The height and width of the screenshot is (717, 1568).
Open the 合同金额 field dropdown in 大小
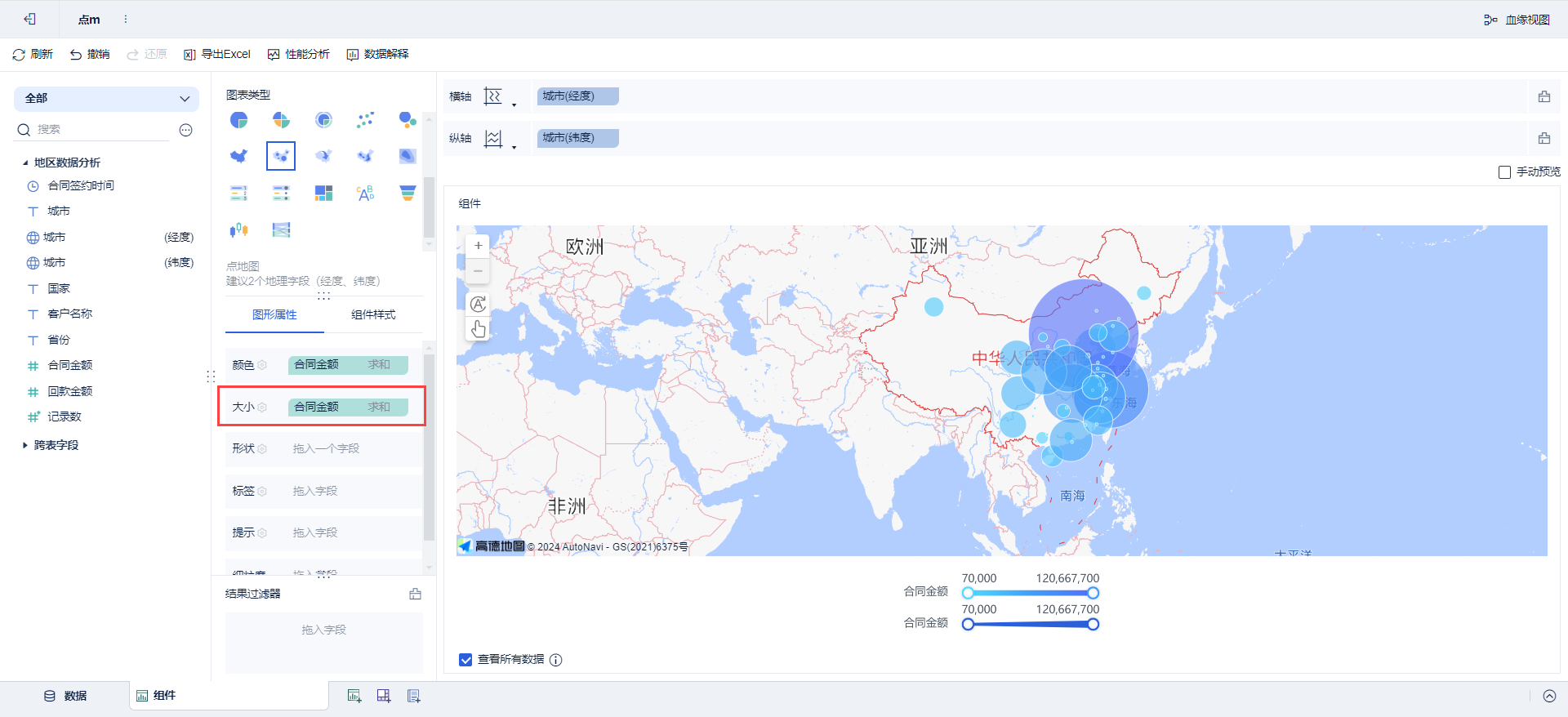348,407
